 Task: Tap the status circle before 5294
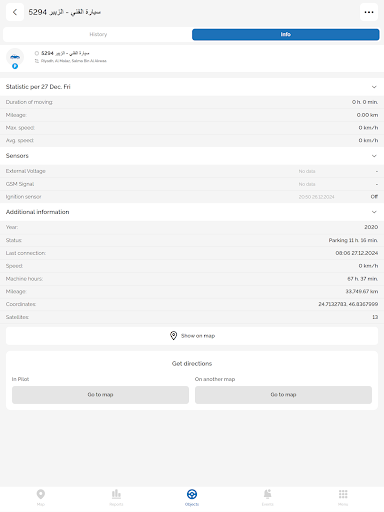point(37,53)
